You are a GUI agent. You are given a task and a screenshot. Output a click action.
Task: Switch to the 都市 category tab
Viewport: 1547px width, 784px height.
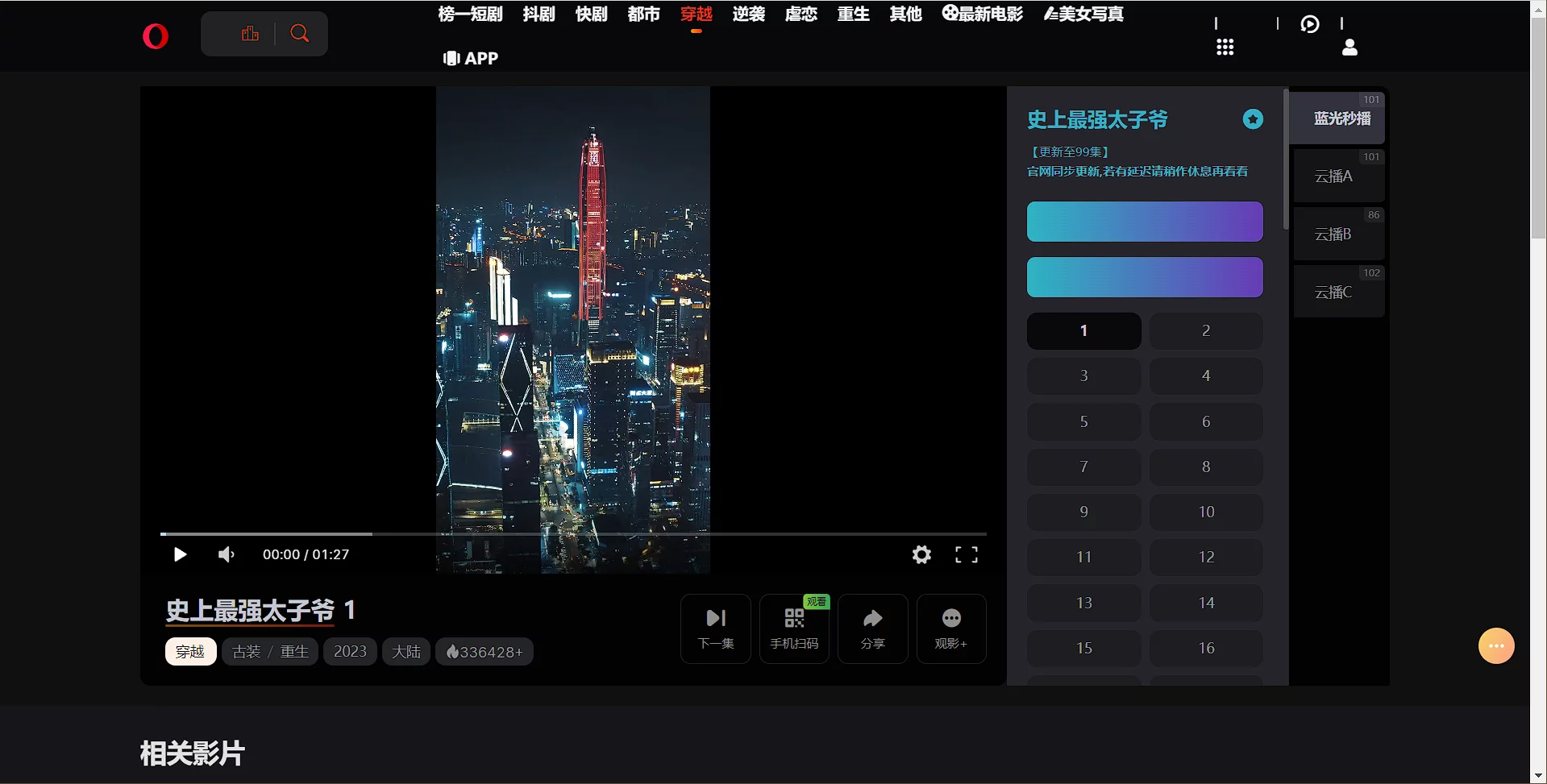[x=643, y=15]
